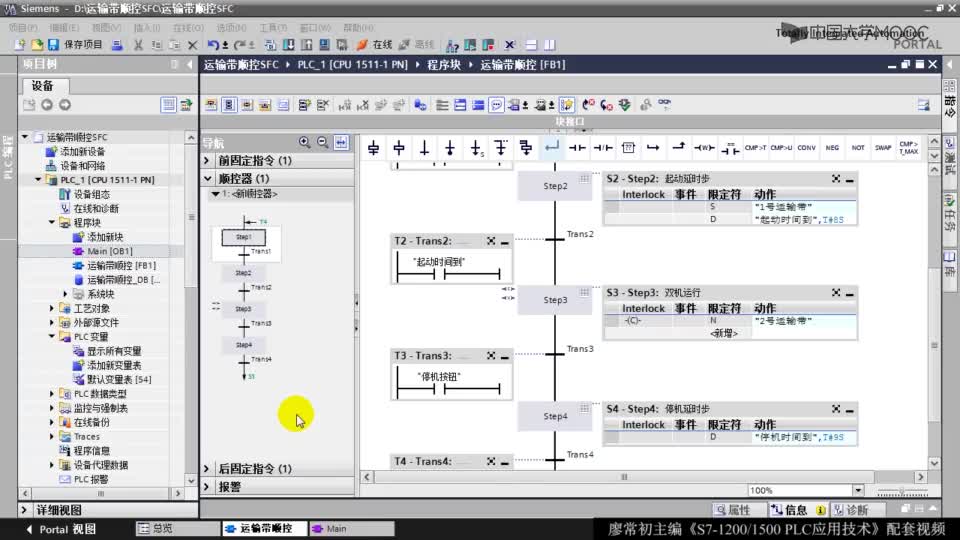The width and height of the screenshot is (960, 540).
Task: Expand the 工艺对象 folder
Action: pos(52,308)
